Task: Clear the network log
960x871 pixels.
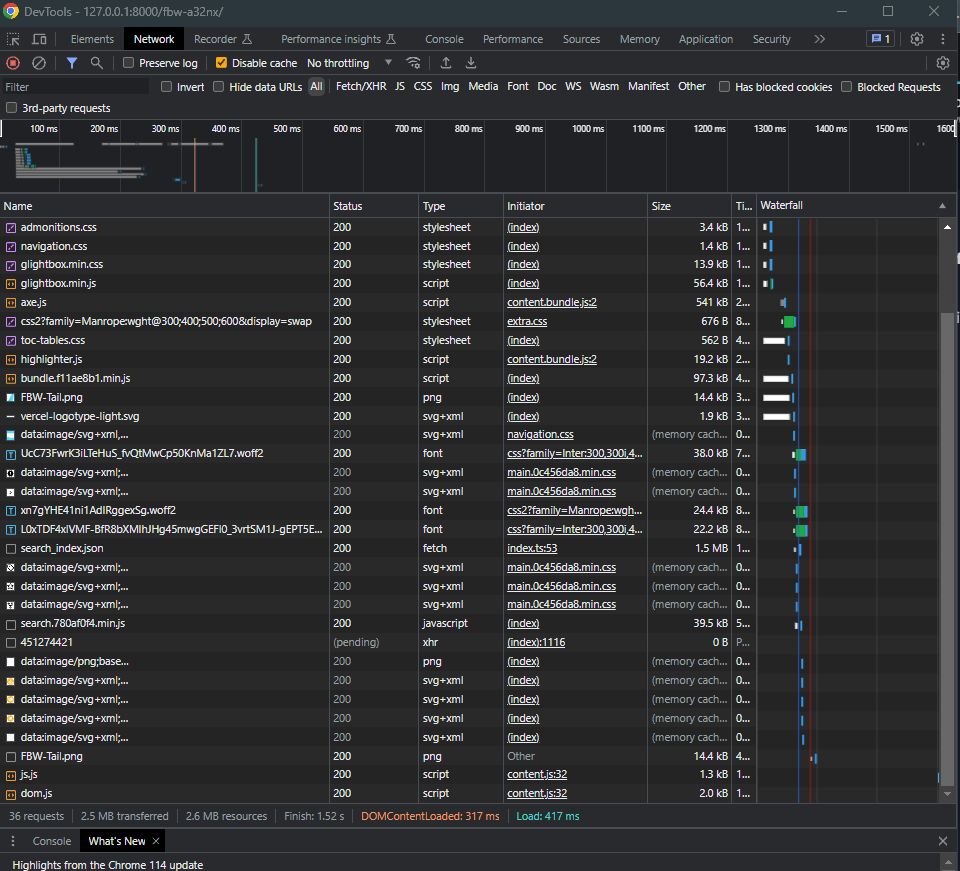Action: tap(39, 63)
